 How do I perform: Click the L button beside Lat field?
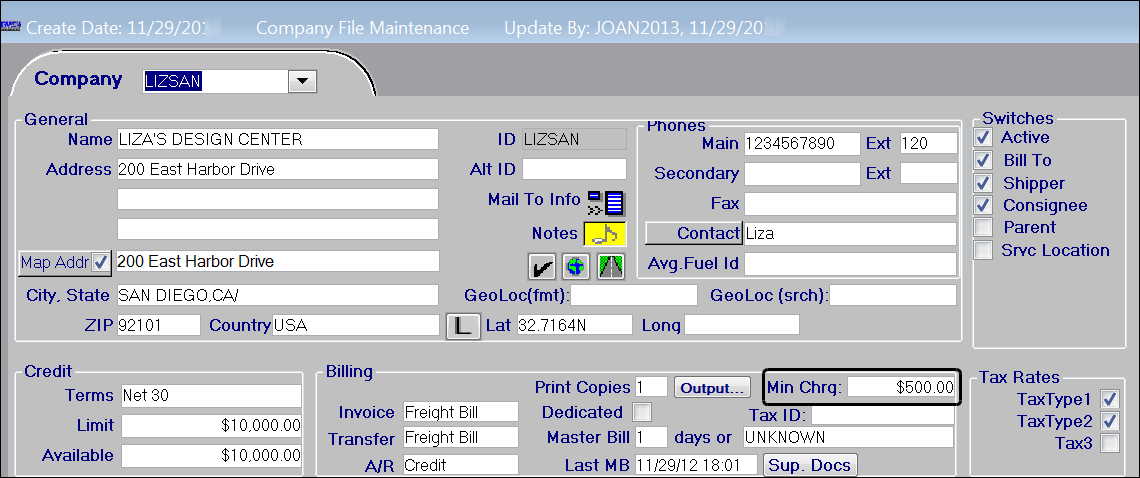coord(463,326)
